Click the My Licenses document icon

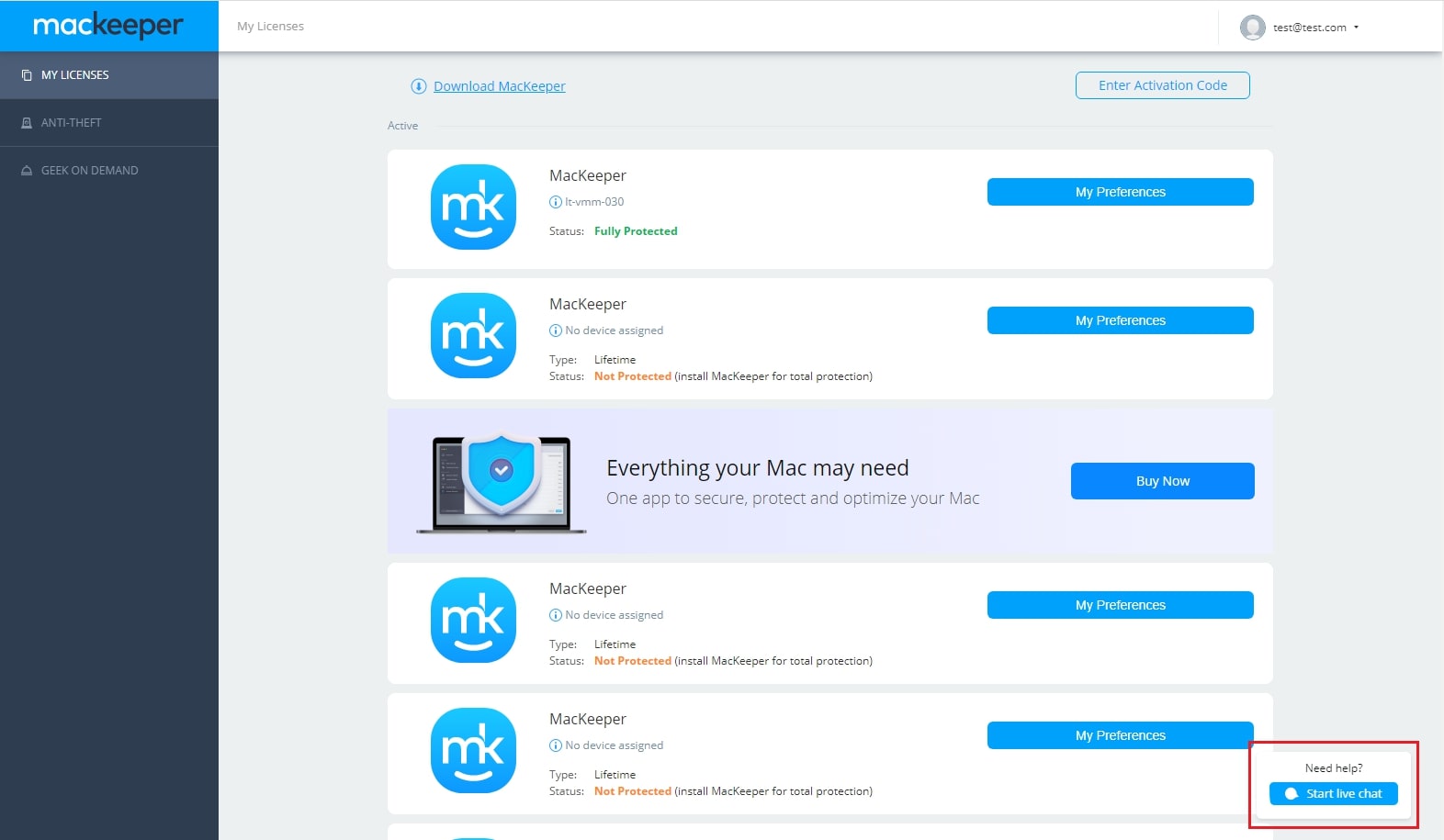[27, 75]
